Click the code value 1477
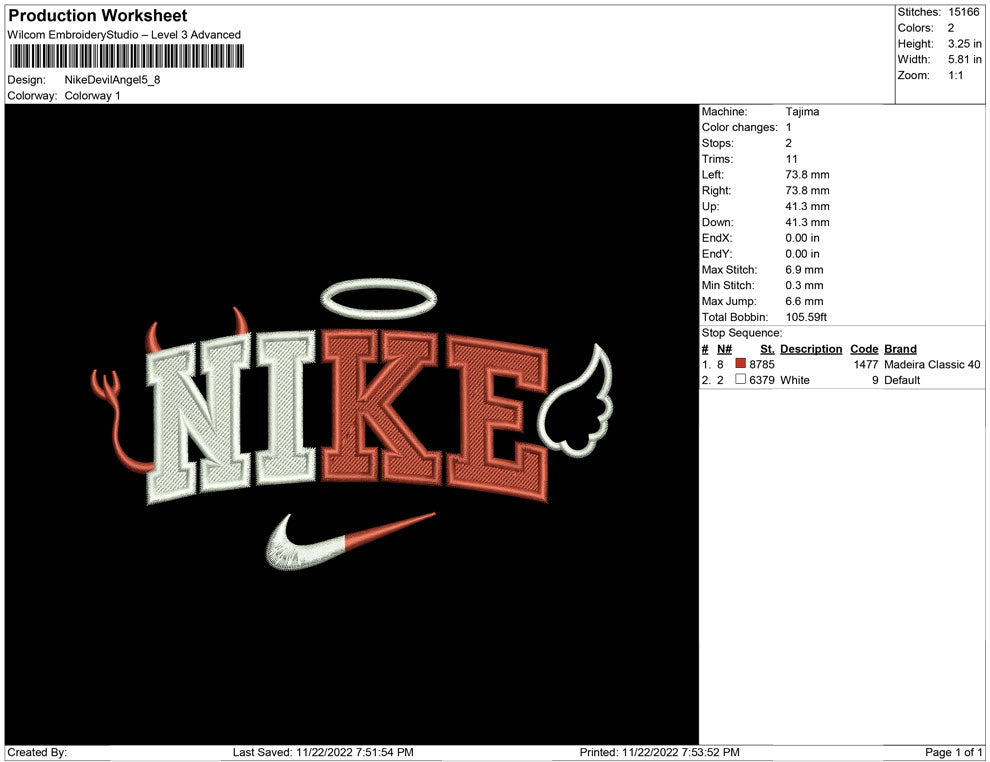The width and height of the screenshot is (990, 762). (866, 364)
